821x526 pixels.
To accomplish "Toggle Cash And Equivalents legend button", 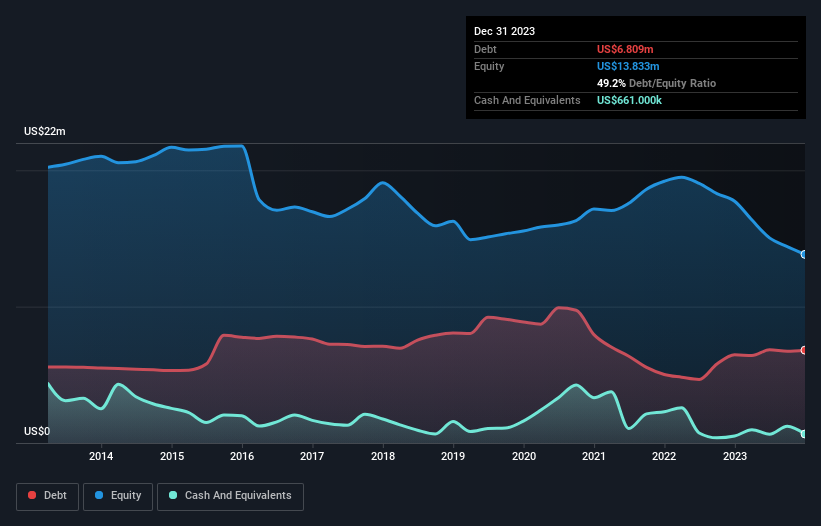I will [x=230, y=496].
